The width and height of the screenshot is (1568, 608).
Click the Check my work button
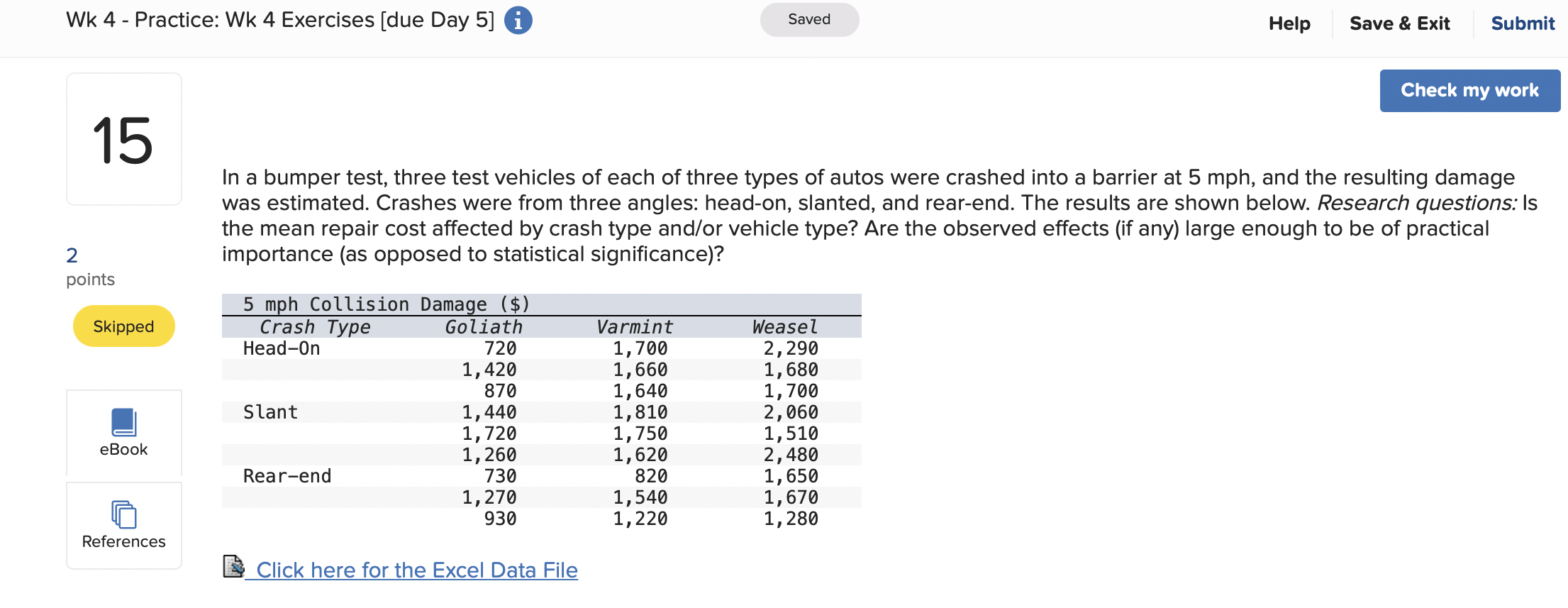click(1469, 90)
